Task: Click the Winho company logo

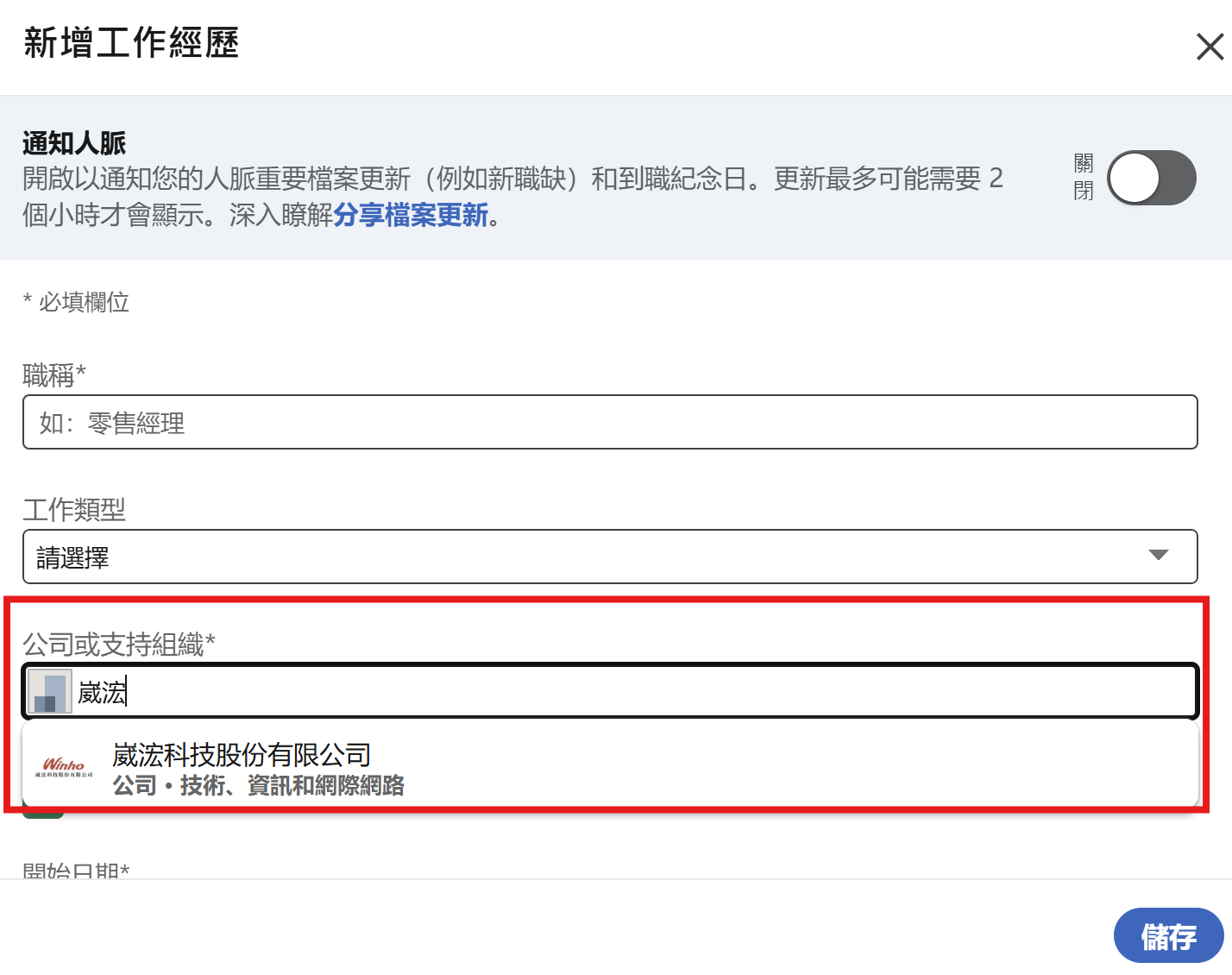Action: 64,767
